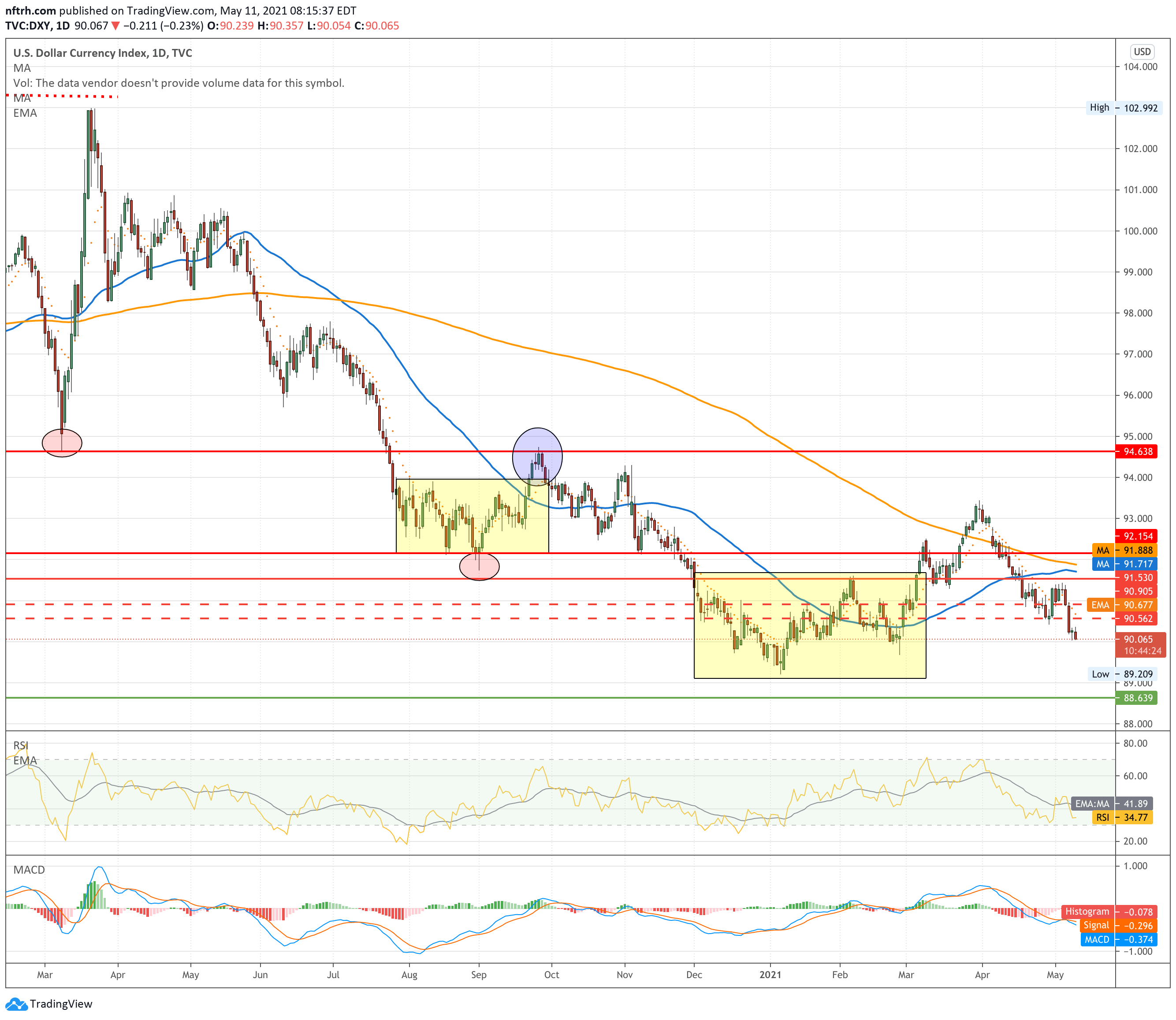Viewport: 1176px width, 1020px height.
Task: Open the USD currency selector
Action: pyautogui.click(x=1142, y=52)
